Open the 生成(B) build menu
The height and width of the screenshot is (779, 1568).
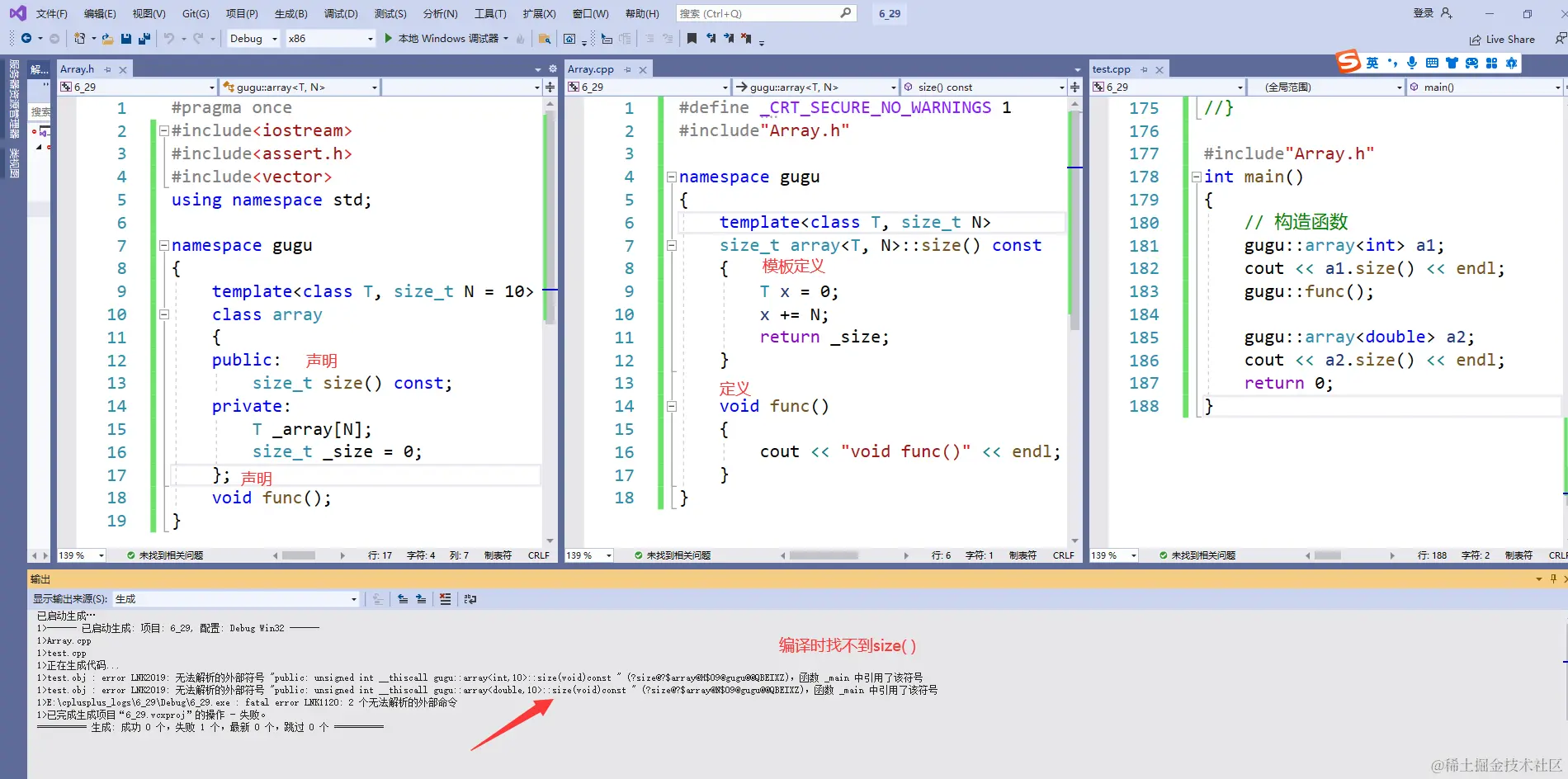290,13
